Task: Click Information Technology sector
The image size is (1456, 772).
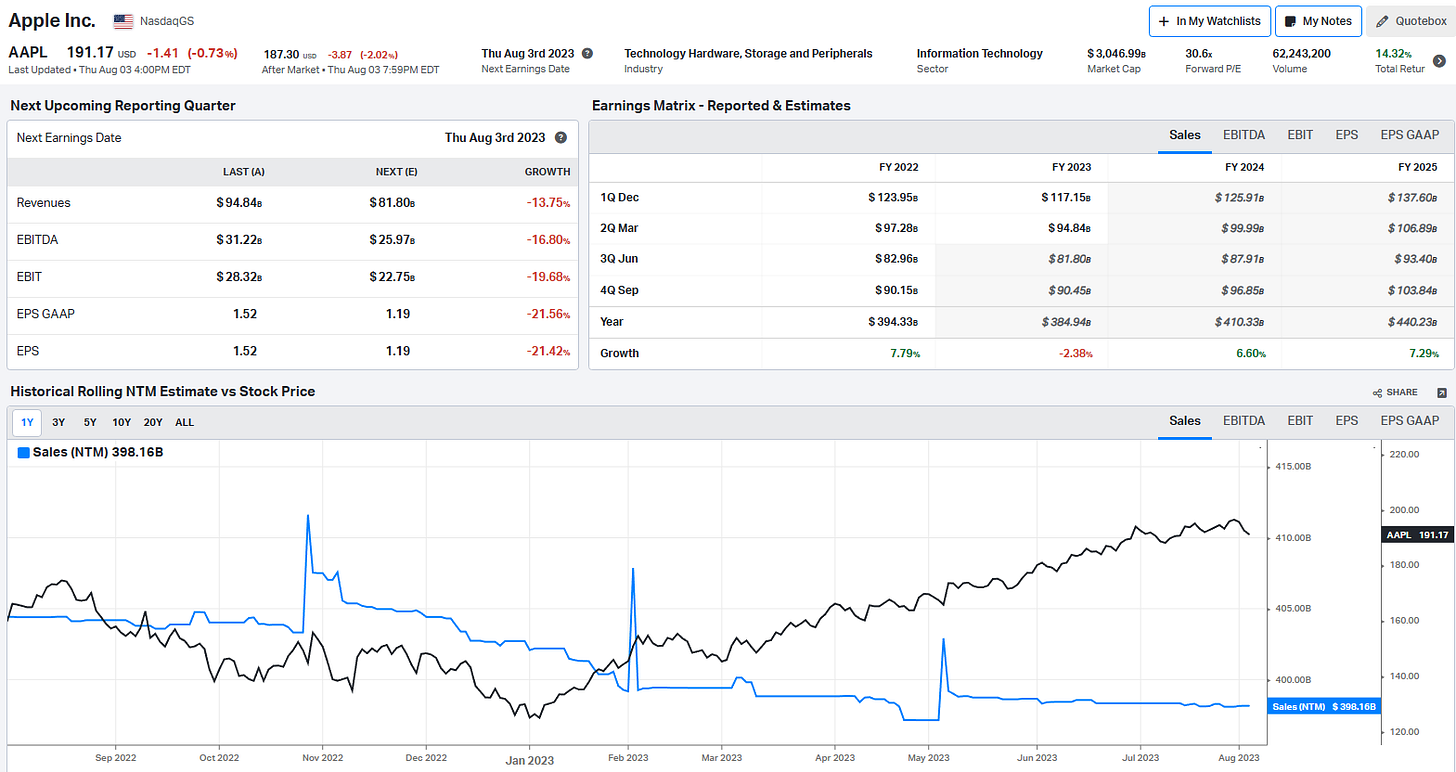Action: coord(980,53)
